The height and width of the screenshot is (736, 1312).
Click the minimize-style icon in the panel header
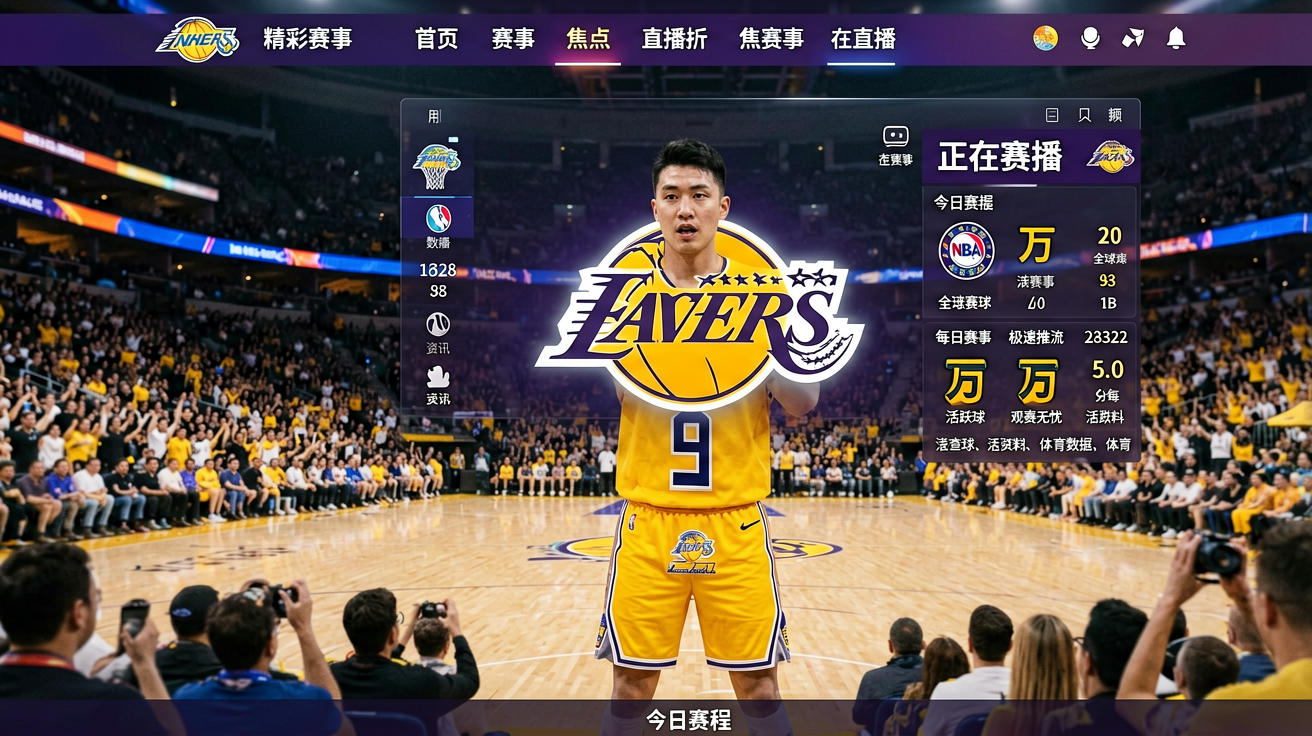pyautogui.click(x=1052, y=115)
